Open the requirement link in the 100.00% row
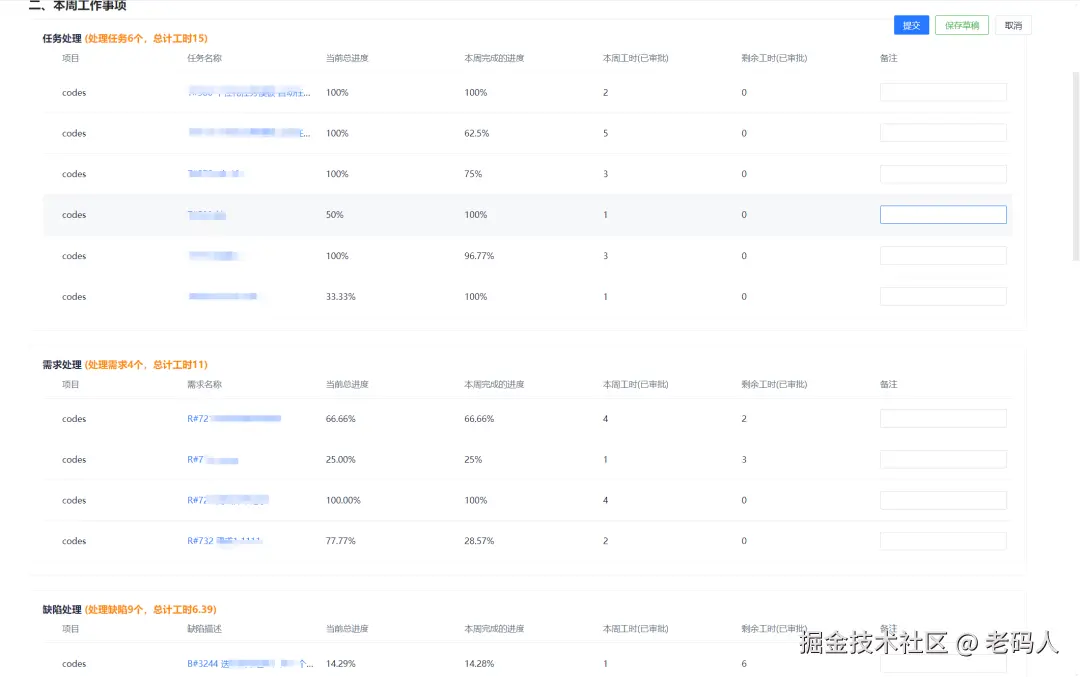This screenshot has height=677, width=1080. point(228,500)
